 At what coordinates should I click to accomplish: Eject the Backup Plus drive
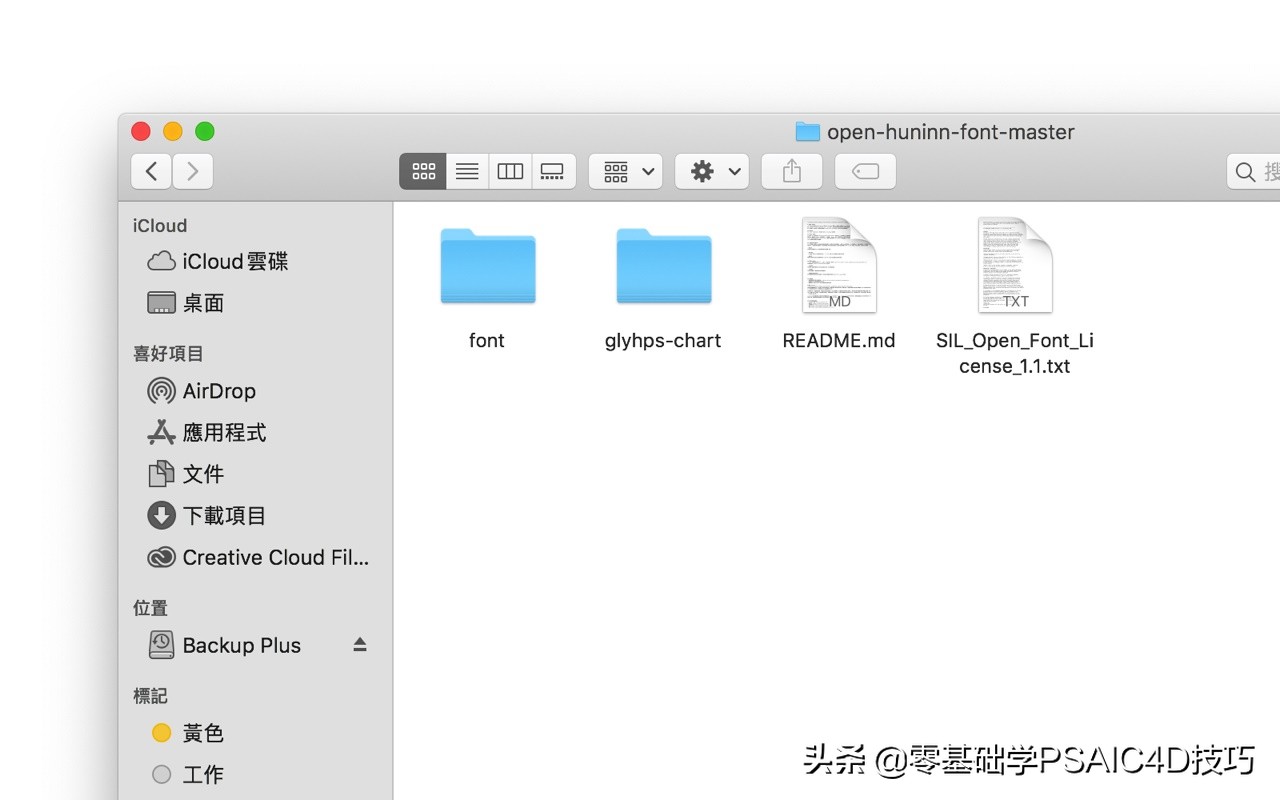pyautogui.click(x=360, y=645)
